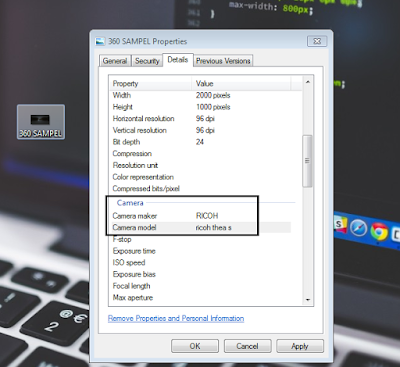Close the 360 SAMPEL Properties dialog

pyautogui.click(x=317, y=41)
